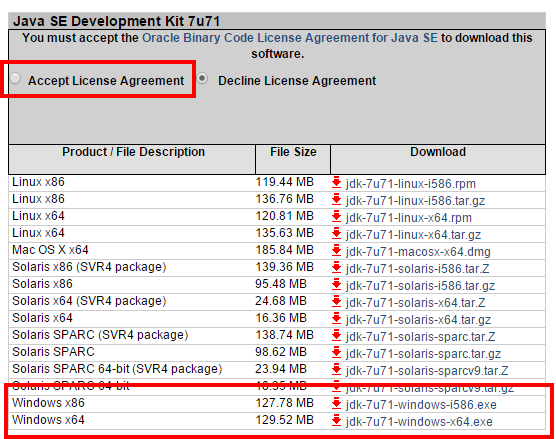
Task: Click the 120.81 MB file size cell
Action: [x=285, y=216]
